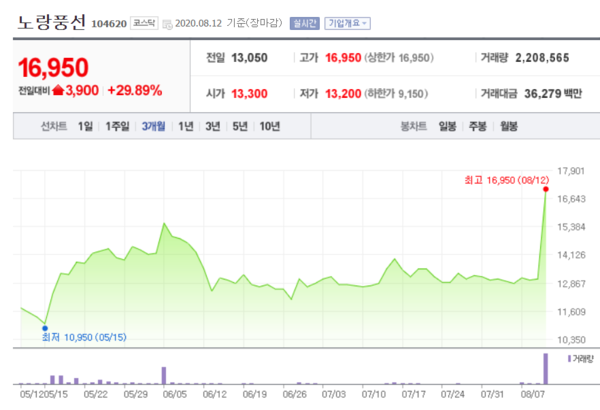Click the 최저 10,950 (05/15) label
This screenshot has height=410, width=600.
point(84,337)
